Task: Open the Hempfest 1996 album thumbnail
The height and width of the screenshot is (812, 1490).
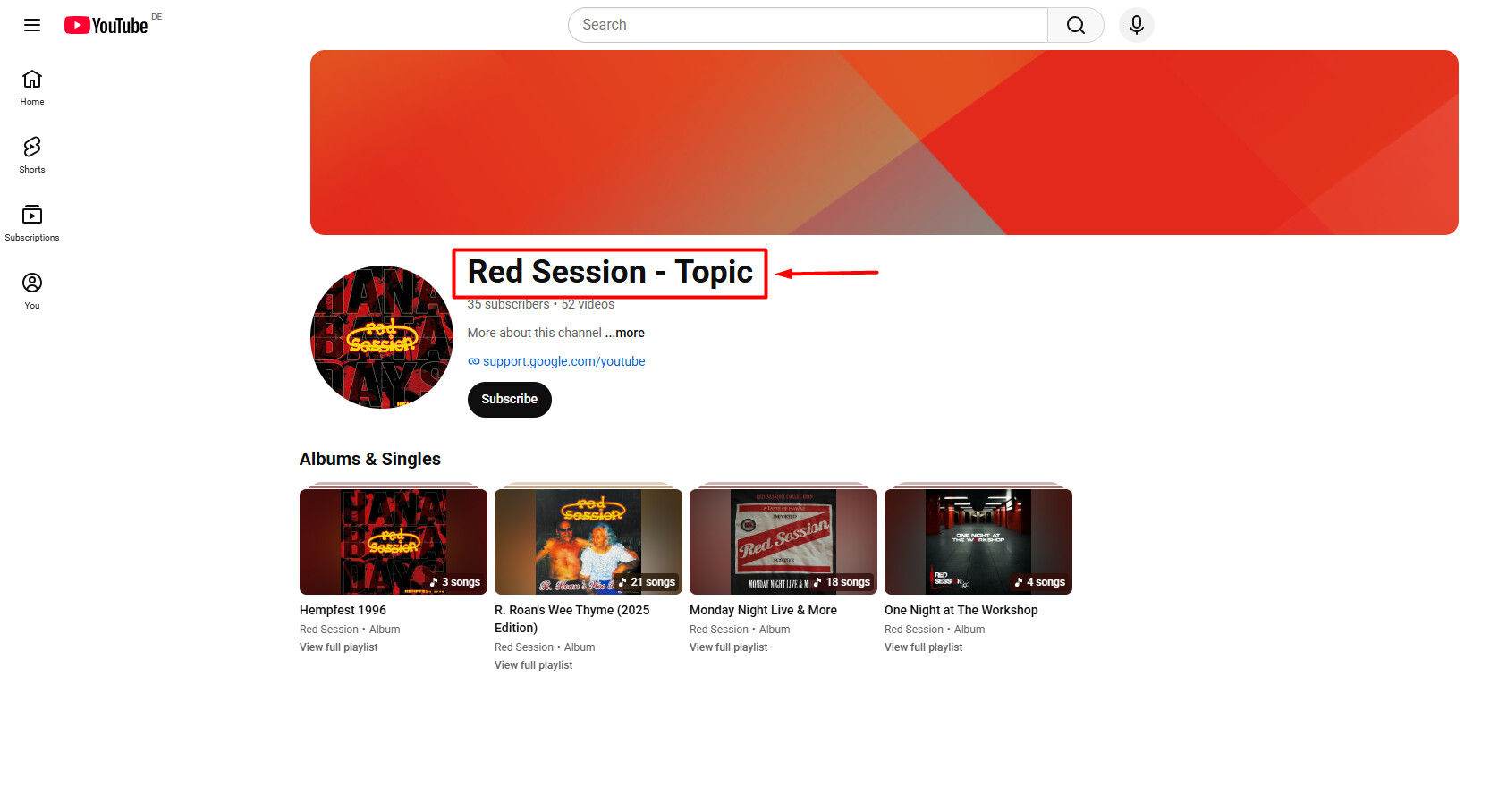Action: 394,541
